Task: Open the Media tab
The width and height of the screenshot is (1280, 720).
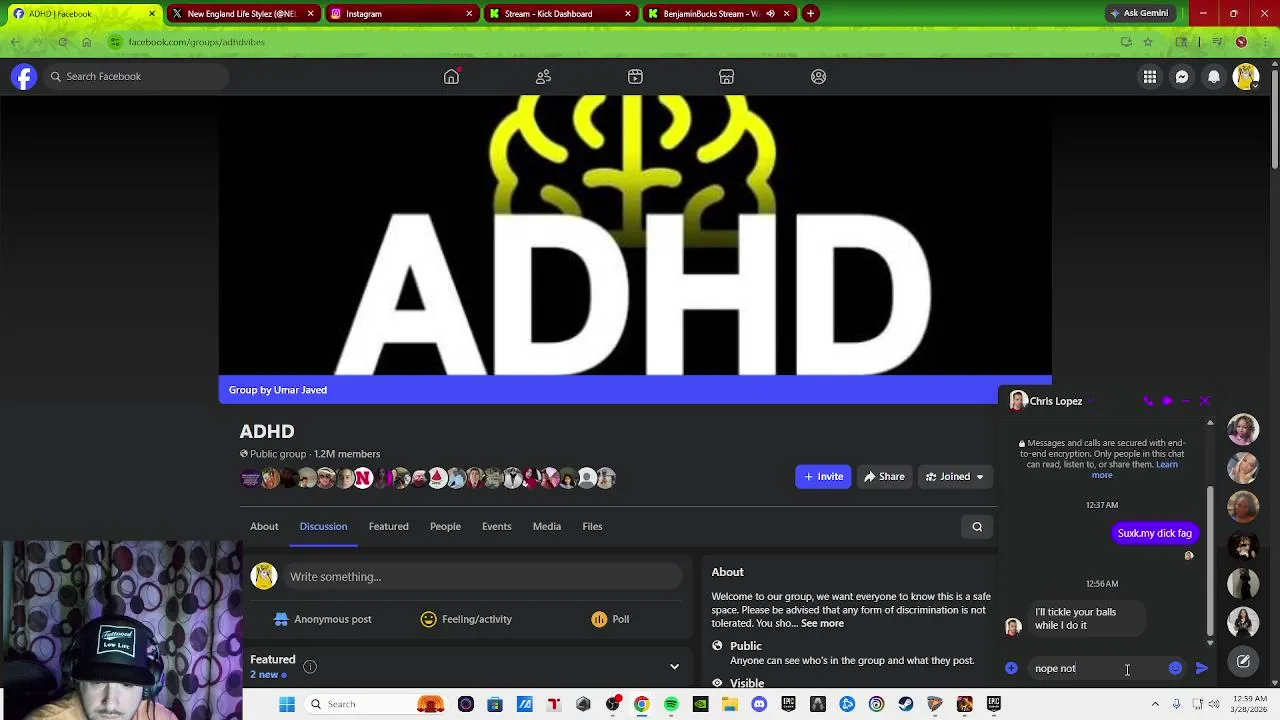Action: [x=546, y=527]
